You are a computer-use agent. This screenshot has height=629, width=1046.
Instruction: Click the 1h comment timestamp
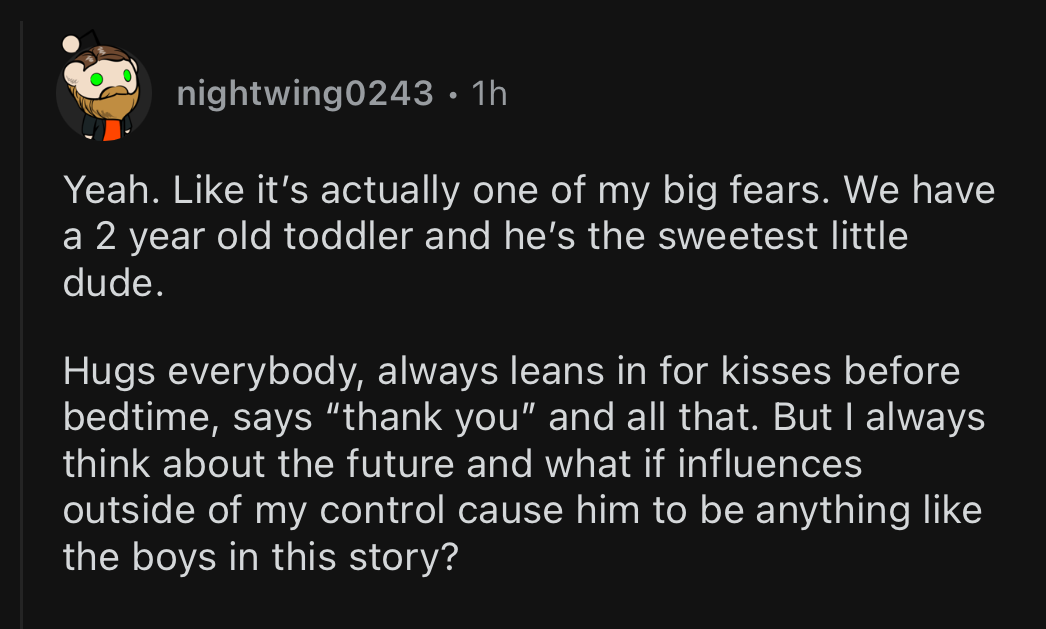(489, 94)
